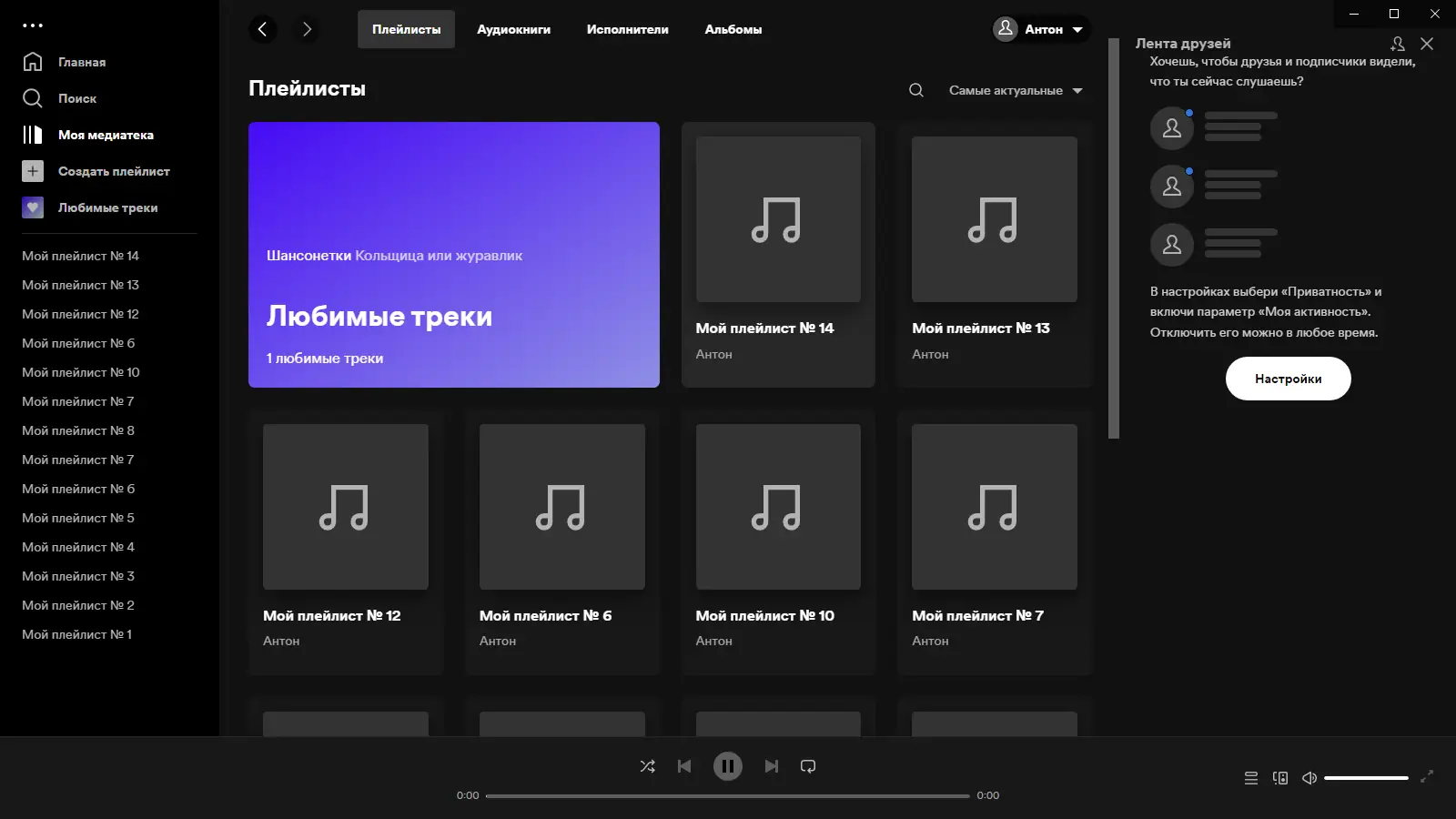
Task: Open the Search page from the sidebar
Action: [76, 98]
